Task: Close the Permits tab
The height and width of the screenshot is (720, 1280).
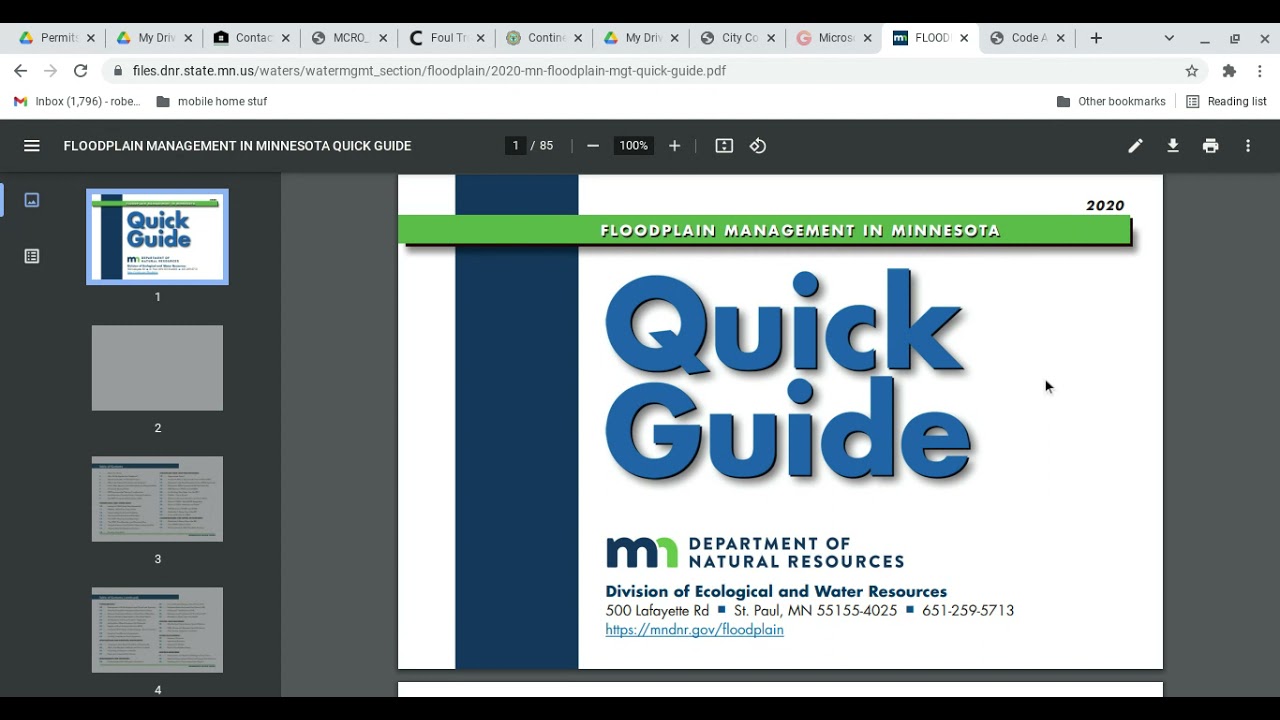Action: 91,38
